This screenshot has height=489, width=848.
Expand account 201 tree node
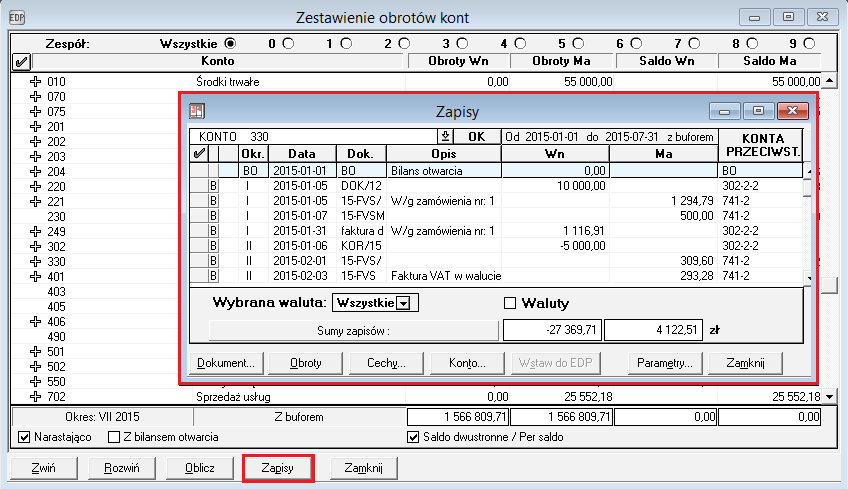point(36,127)
